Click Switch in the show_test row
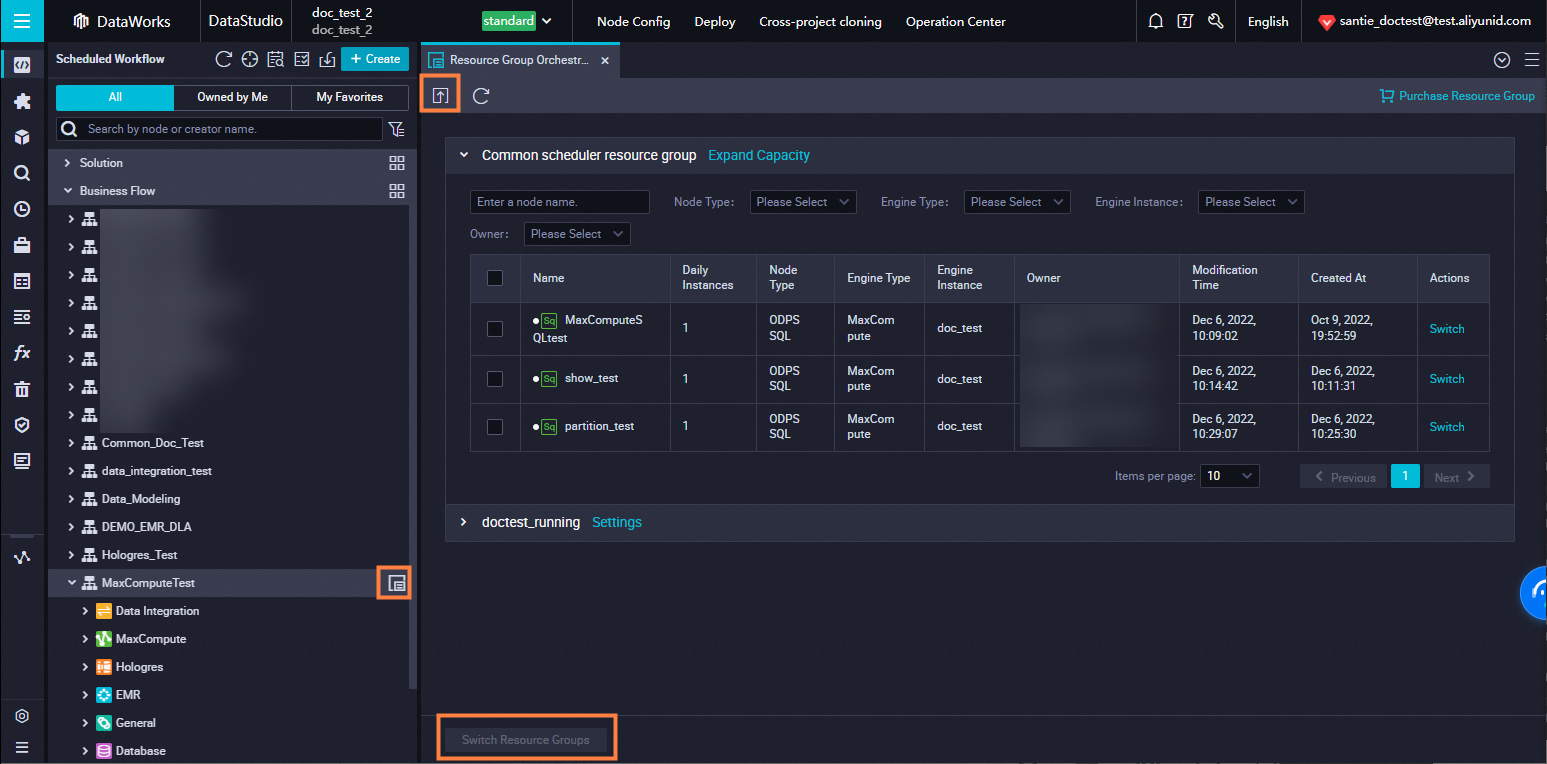1547x764 pixels. pyautogui.click(x=1447, y=379)
